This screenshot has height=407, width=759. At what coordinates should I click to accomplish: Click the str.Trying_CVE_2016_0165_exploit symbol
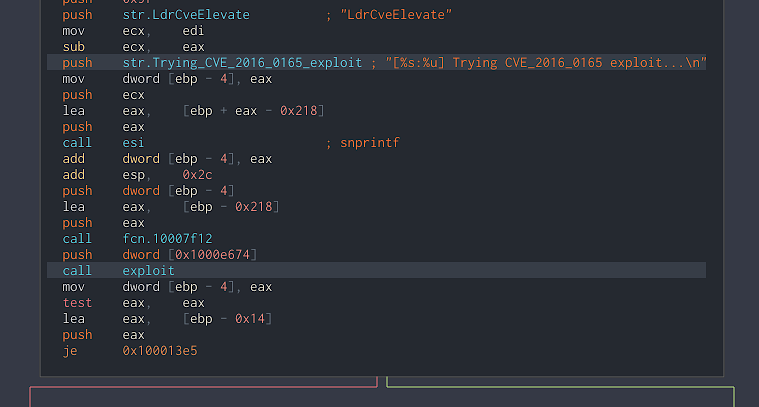[242, 63]
